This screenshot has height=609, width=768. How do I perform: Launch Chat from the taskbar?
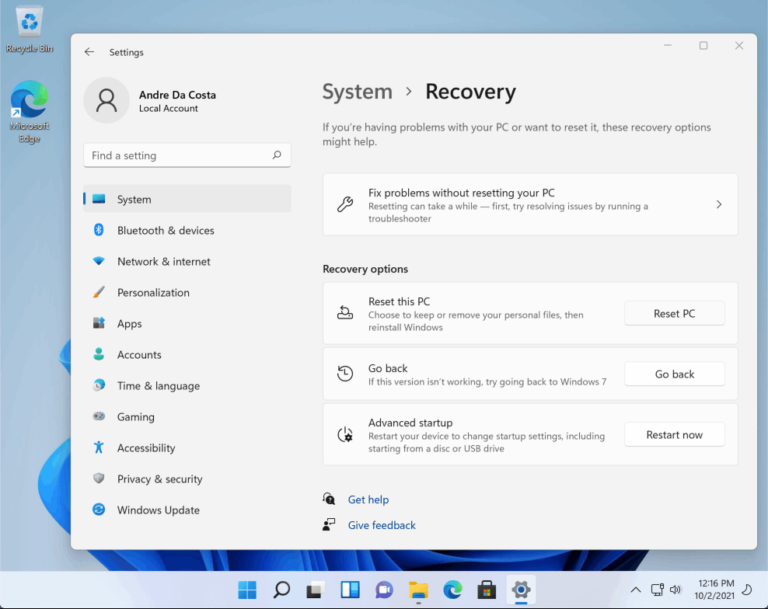point(384,590)
